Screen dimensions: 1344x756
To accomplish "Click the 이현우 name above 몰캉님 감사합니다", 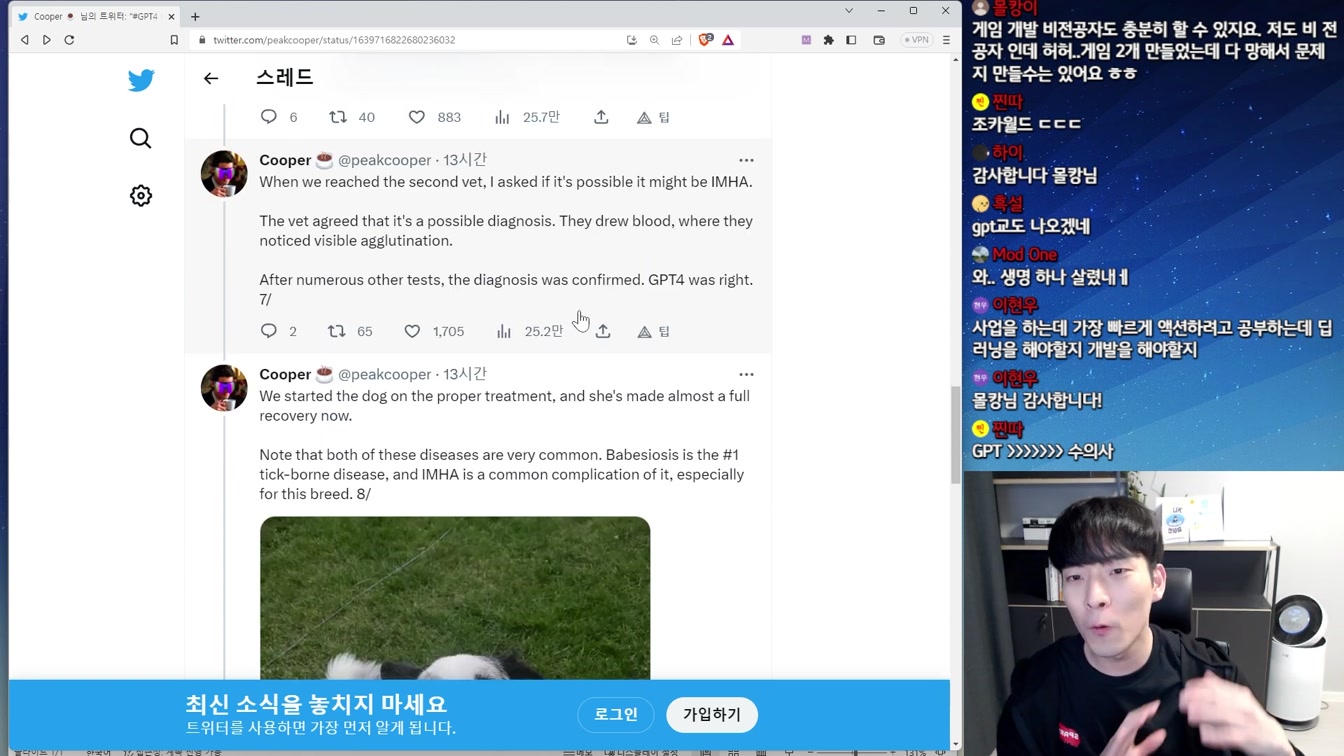I will (1015, 378).
